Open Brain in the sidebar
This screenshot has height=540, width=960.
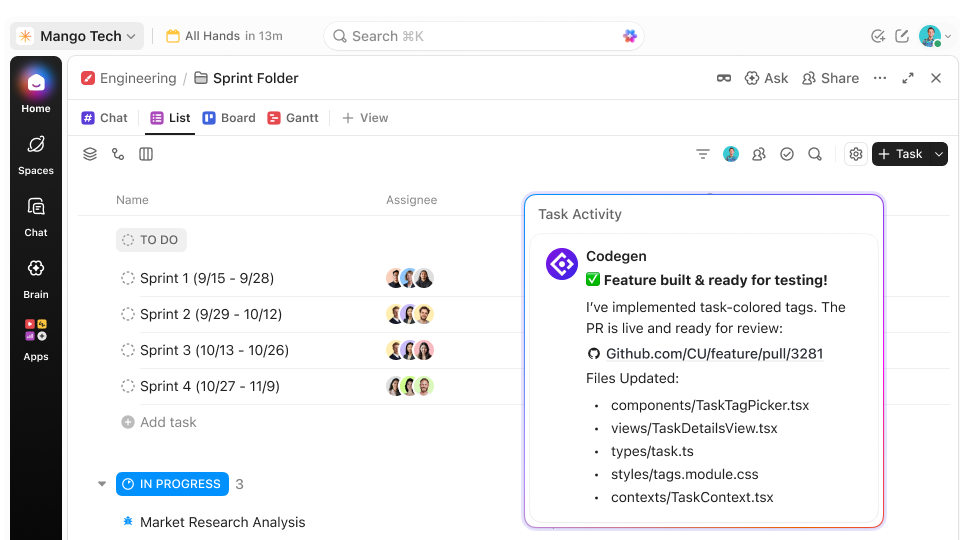click(x=36, y=279)
